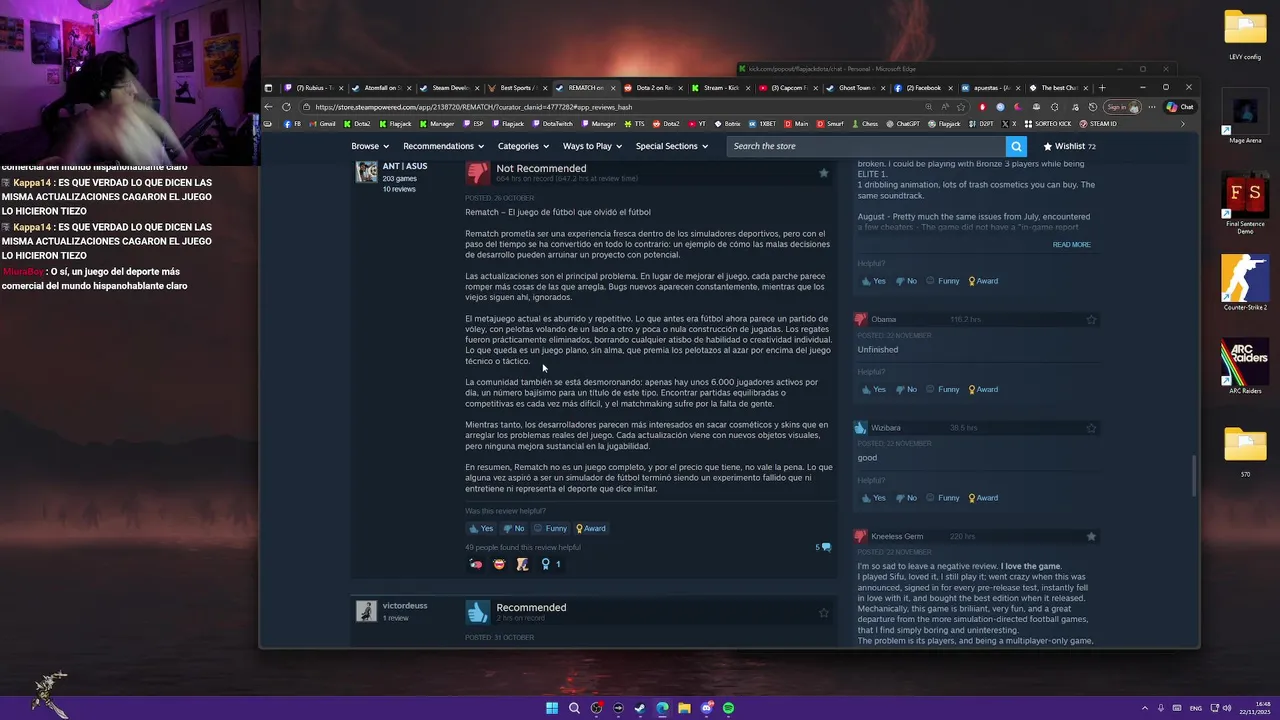Expand the truncated review via READ MORE
The image size is (1280, 720).
[x=1071, y=245]
